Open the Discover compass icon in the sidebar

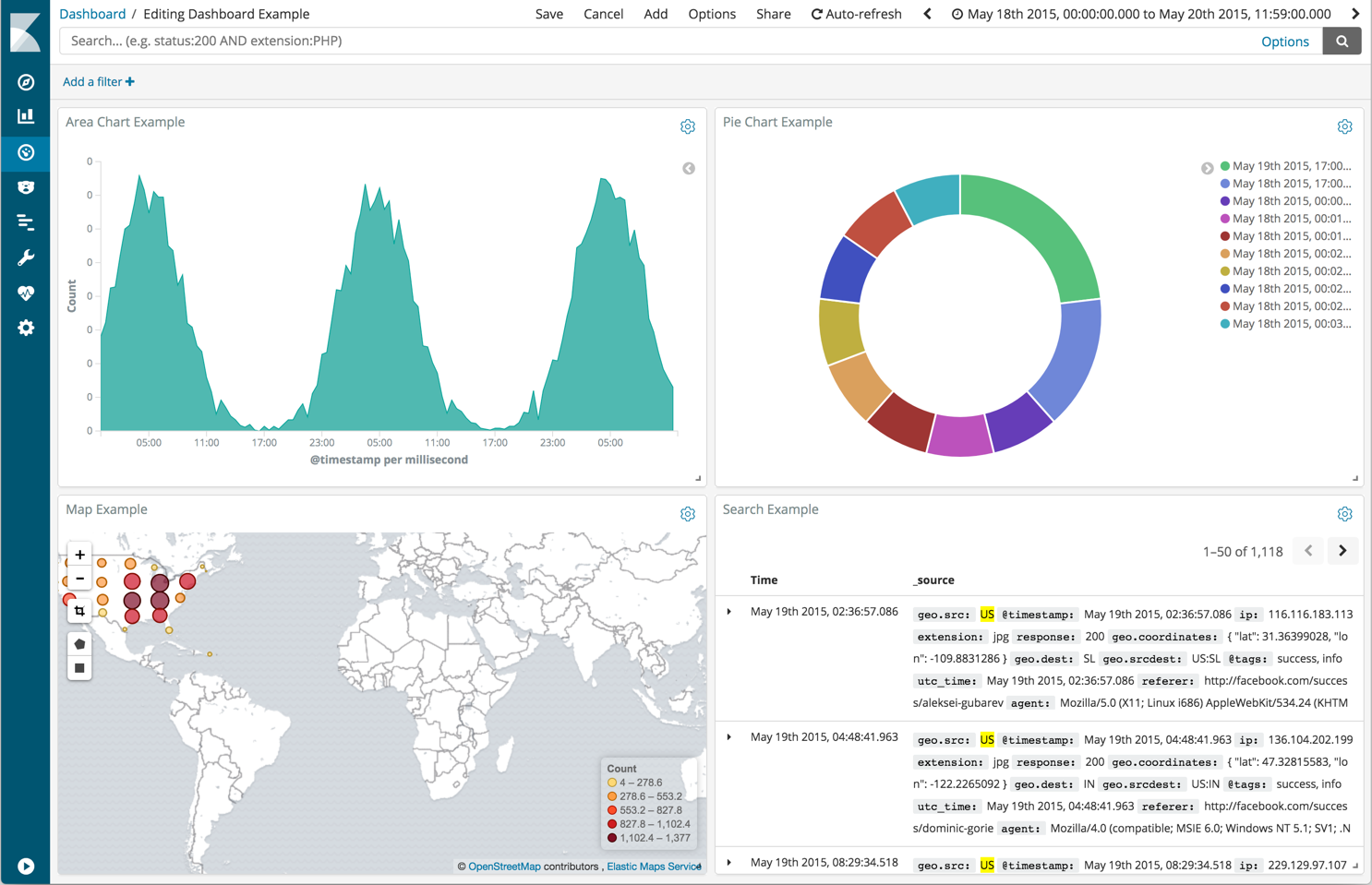point(25,82)
